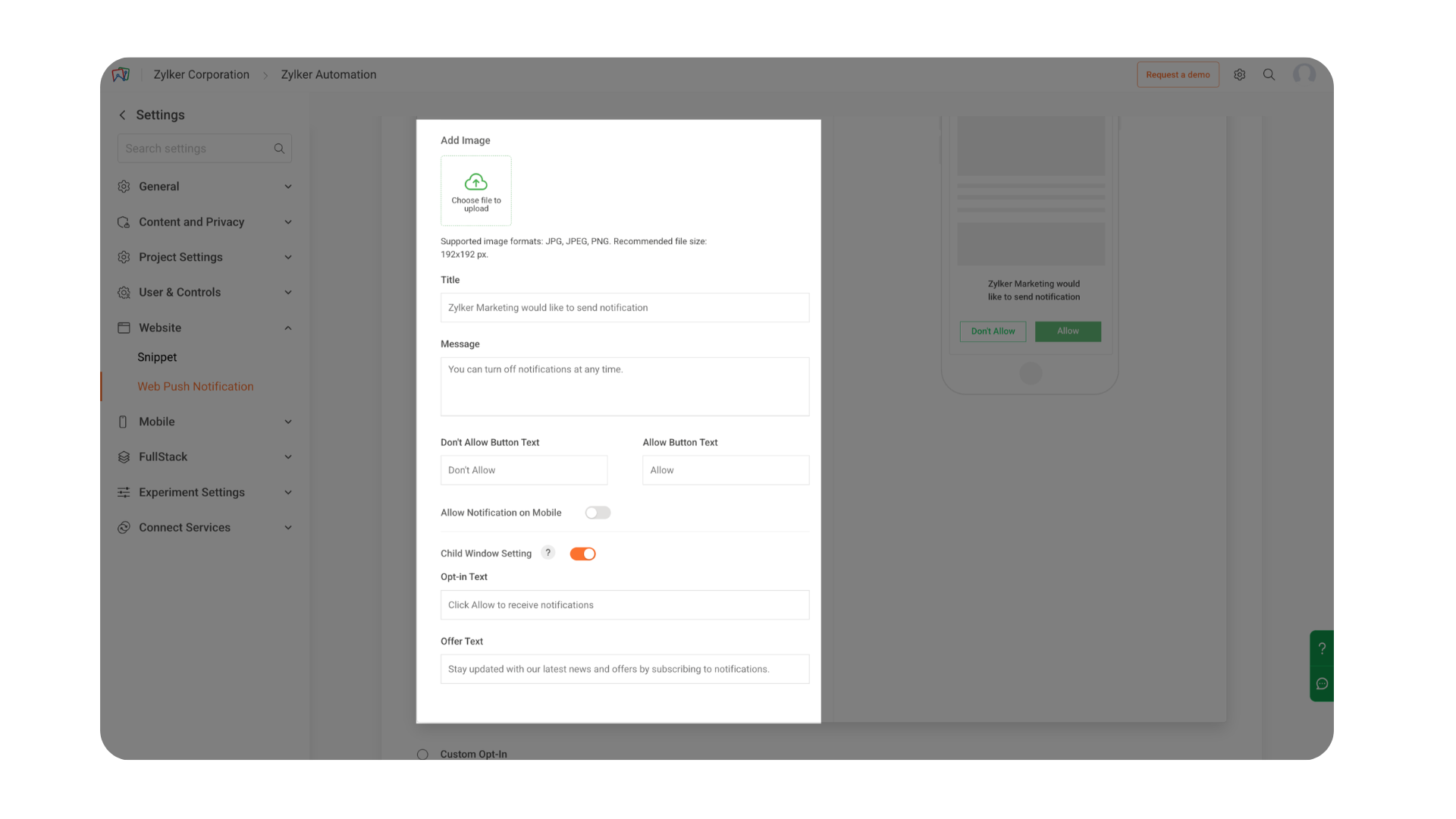Select Web Push Notification menu item
Image resolution: width=1456 pixels, height=819 pixels.
coord(195,387)
